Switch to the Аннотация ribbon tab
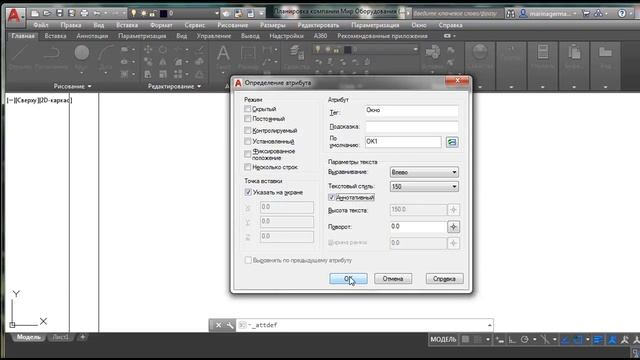640x360 pixels. (x=92, y=36)
